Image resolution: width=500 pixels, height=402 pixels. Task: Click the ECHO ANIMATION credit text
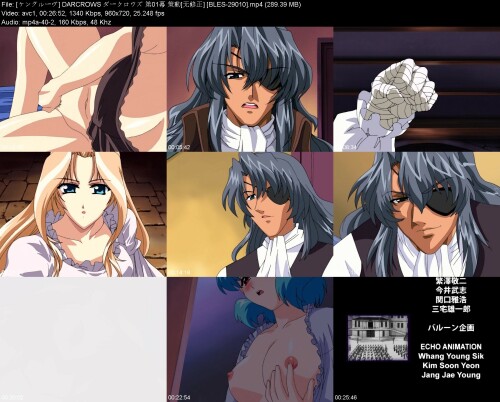pos(451,347)
